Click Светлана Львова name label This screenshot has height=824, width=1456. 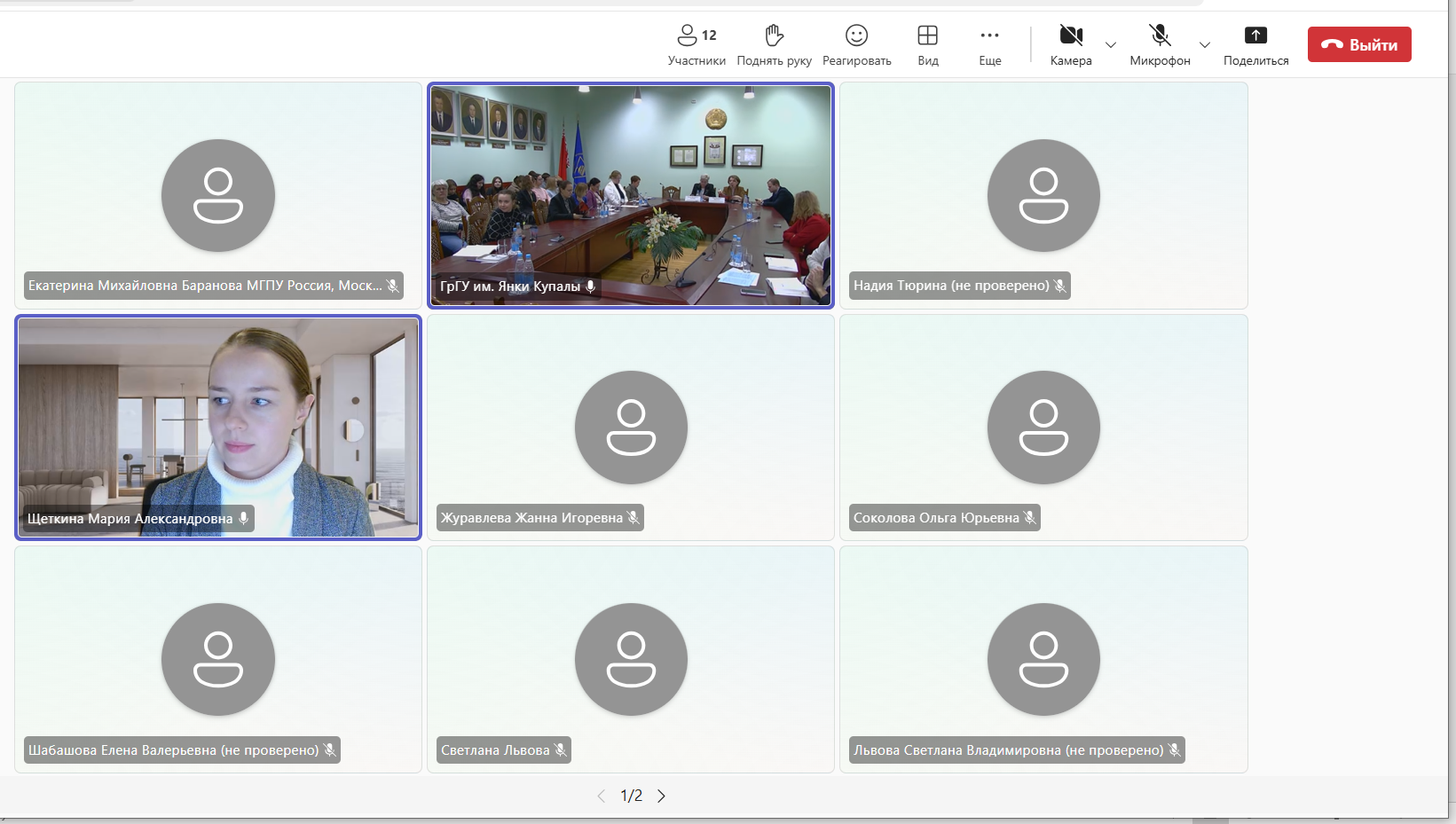click(x=495, y=750)
